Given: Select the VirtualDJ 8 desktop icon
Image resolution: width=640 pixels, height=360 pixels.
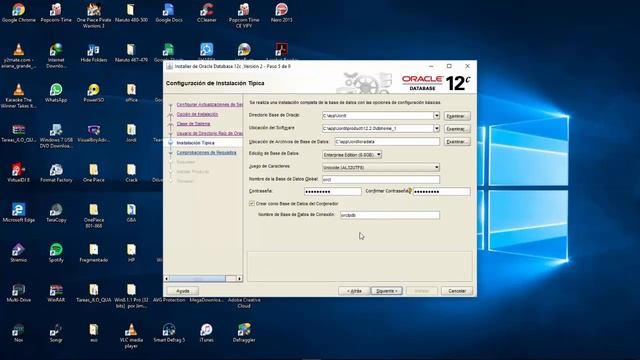Looking at the screenshot, I should (18, 172).
